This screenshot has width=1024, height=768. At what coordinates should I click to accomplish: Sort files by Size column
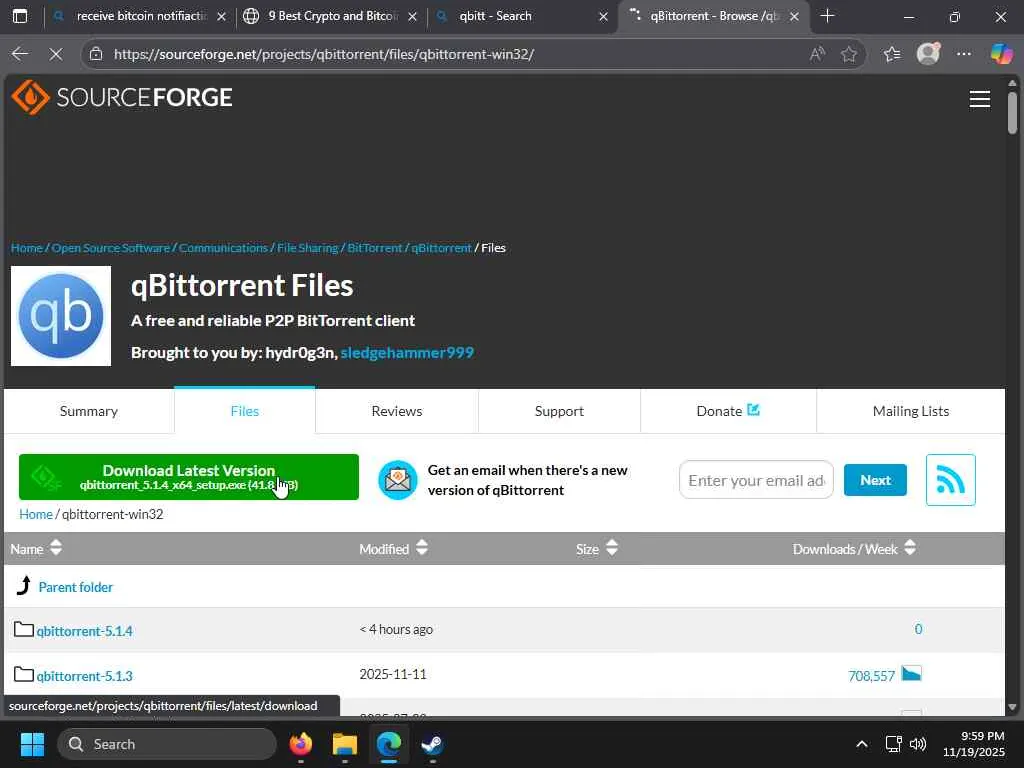tap(597, 549)
